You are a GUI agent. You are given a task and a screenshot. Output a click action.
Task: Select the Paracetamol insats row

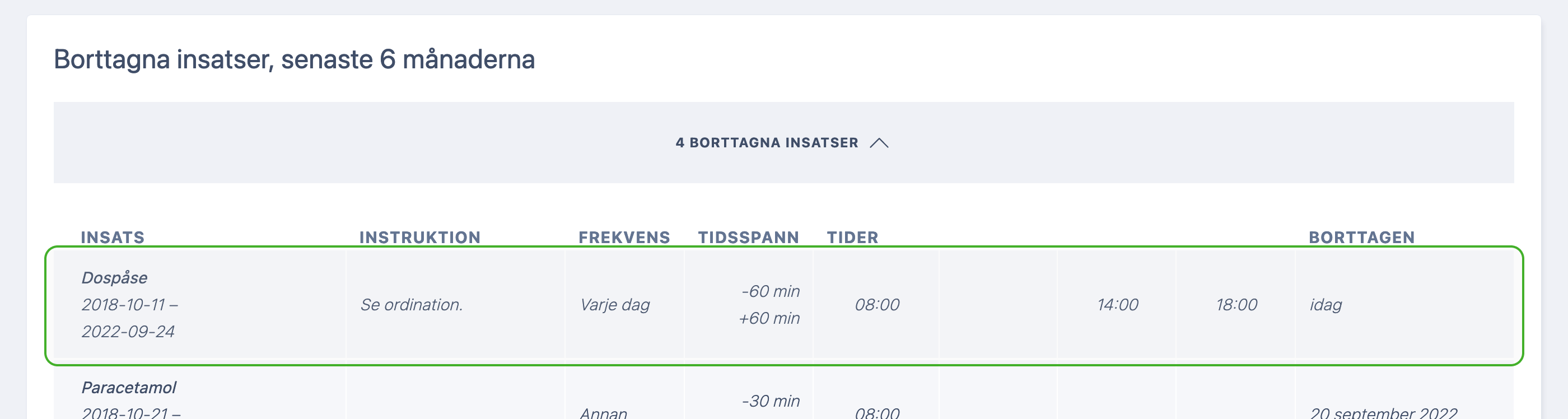coord(783,393)
